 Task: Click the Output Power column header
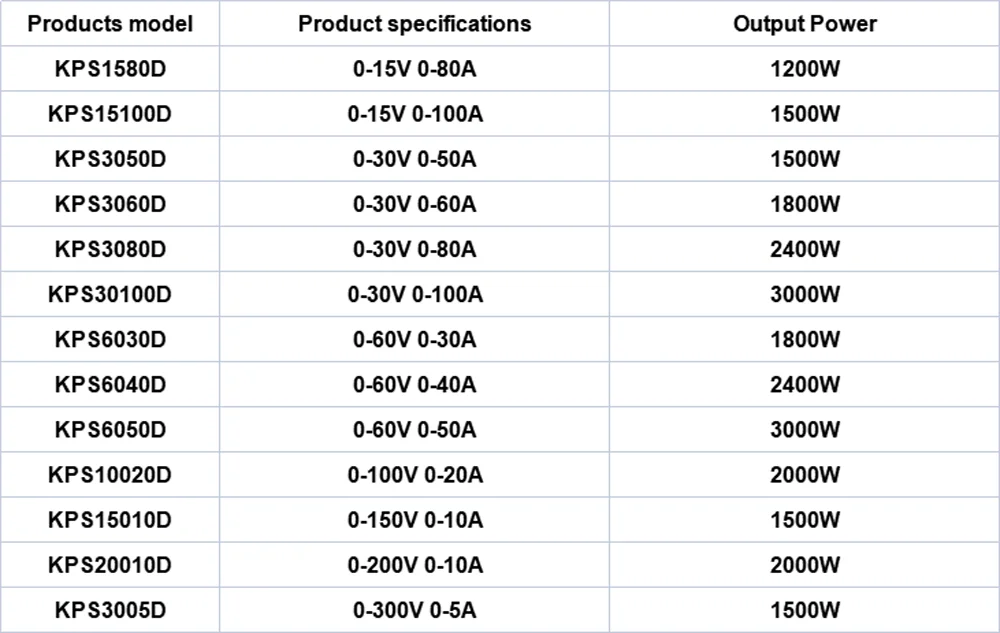click(x=804, y=24)
